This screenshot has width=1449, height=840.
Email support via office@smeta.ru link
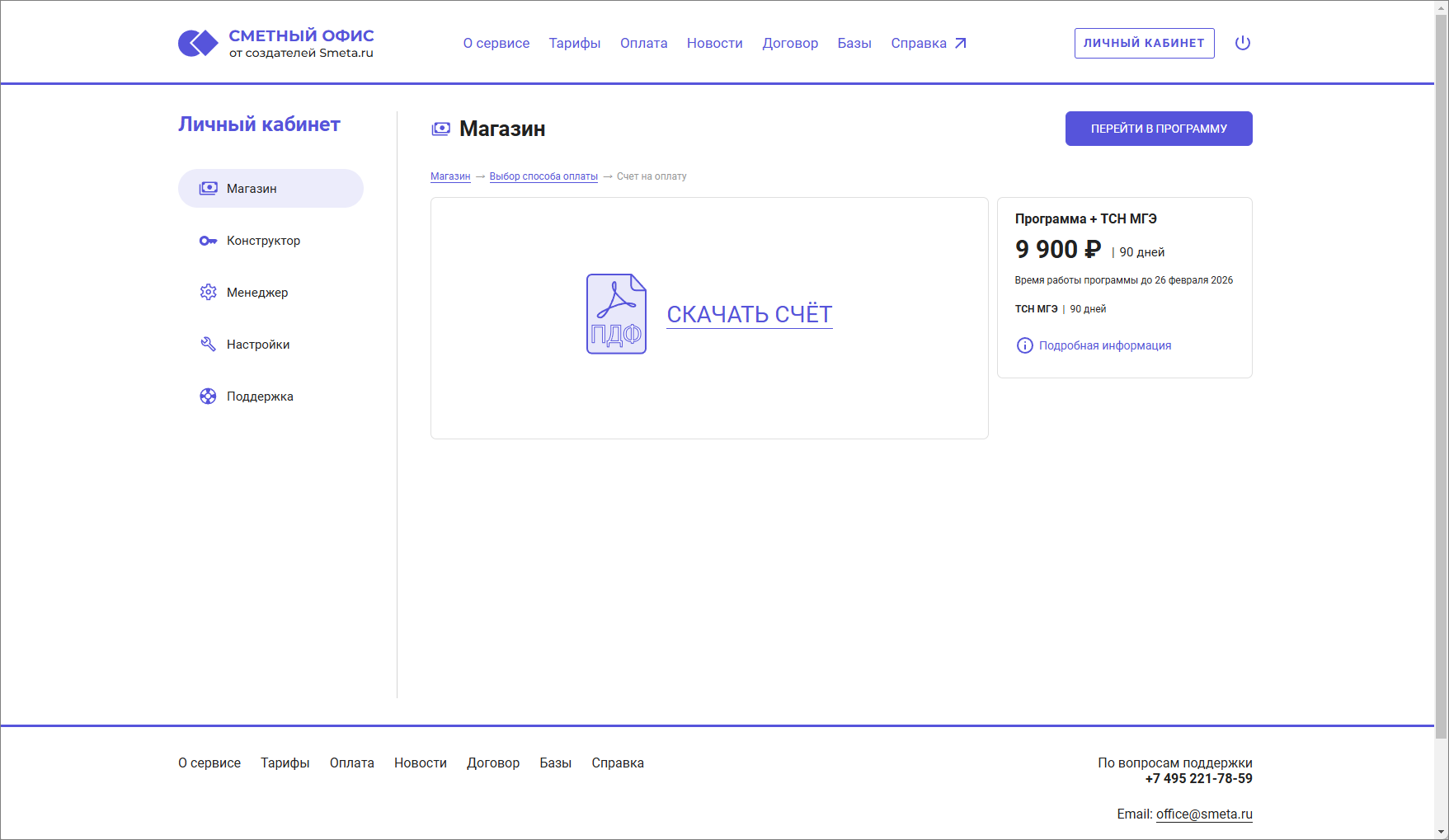click(1203, 814)
